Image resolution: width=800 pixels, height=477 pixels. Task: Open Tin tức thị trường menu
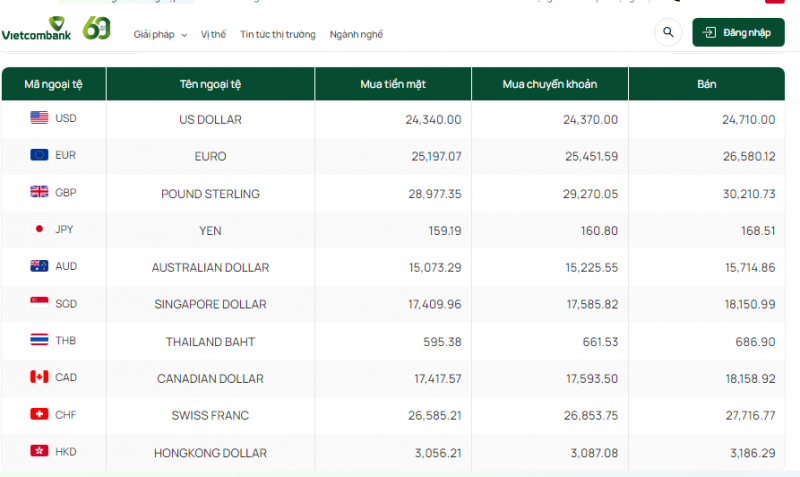pos(278,35)
